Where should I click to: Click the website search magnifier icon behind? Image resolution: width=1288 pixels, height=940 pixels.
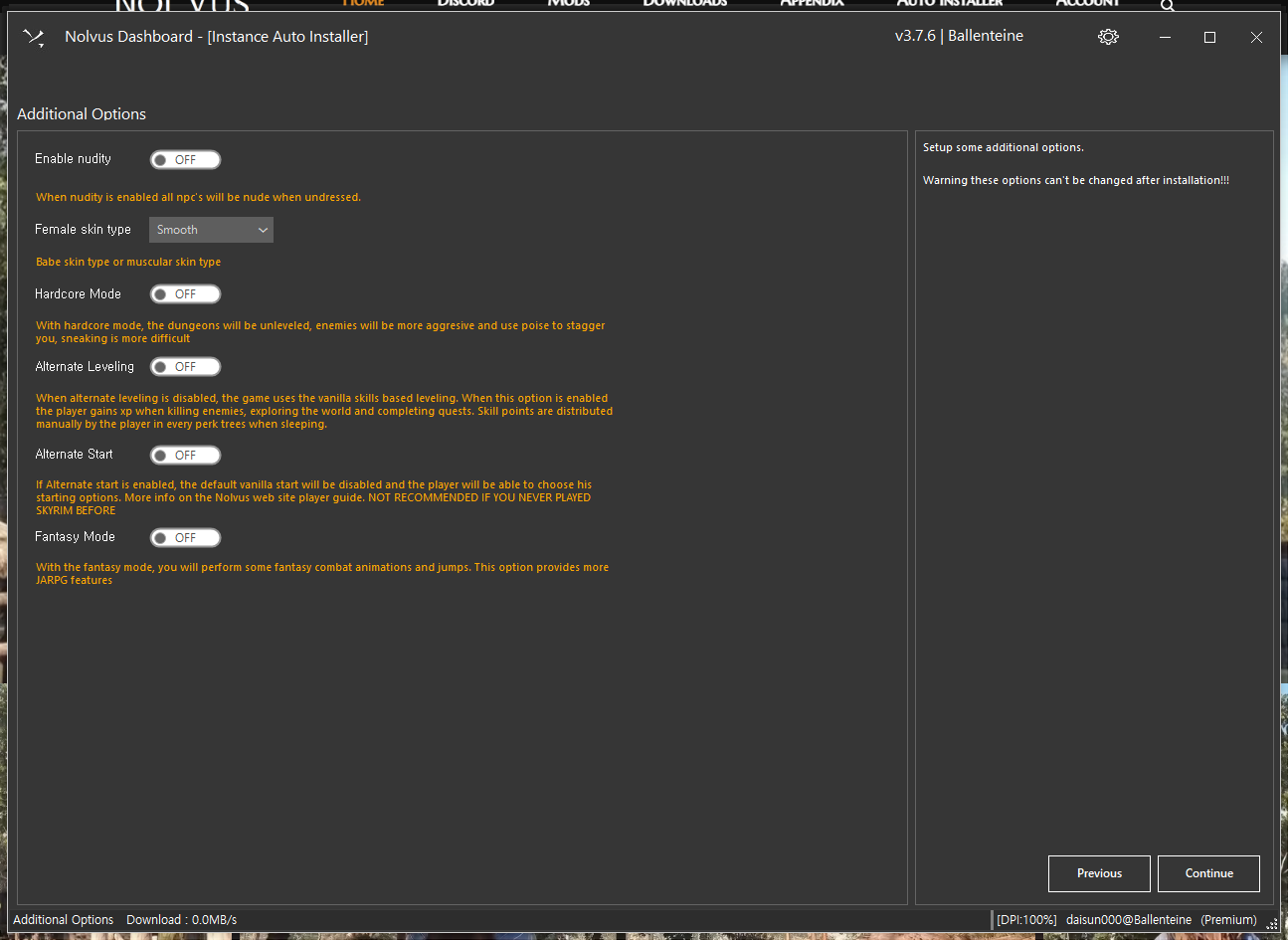click(1168, 5)
